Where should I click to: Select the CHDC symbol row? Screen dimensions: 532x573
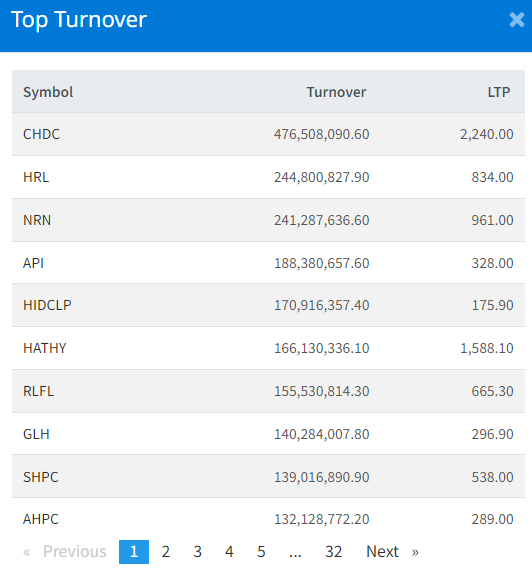268,134
